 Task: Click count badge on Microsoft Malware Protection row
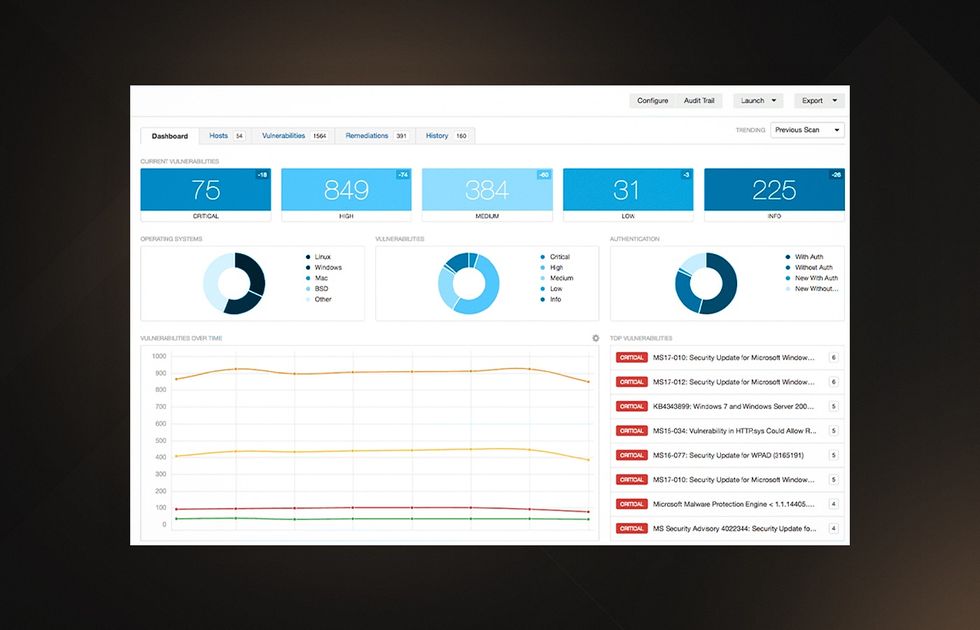point(833,504)
